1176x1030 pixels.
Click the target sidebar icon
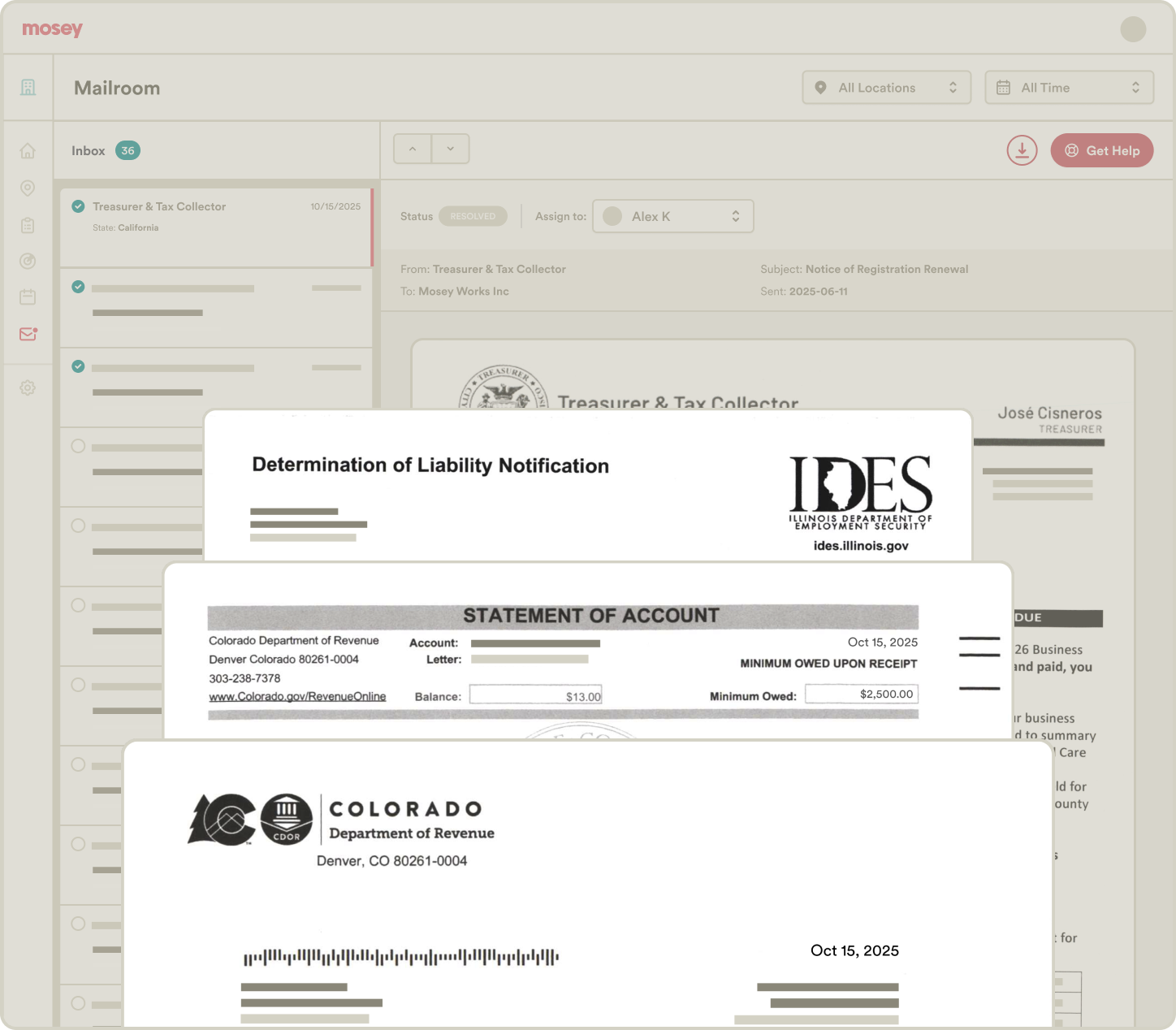(28, 261)
